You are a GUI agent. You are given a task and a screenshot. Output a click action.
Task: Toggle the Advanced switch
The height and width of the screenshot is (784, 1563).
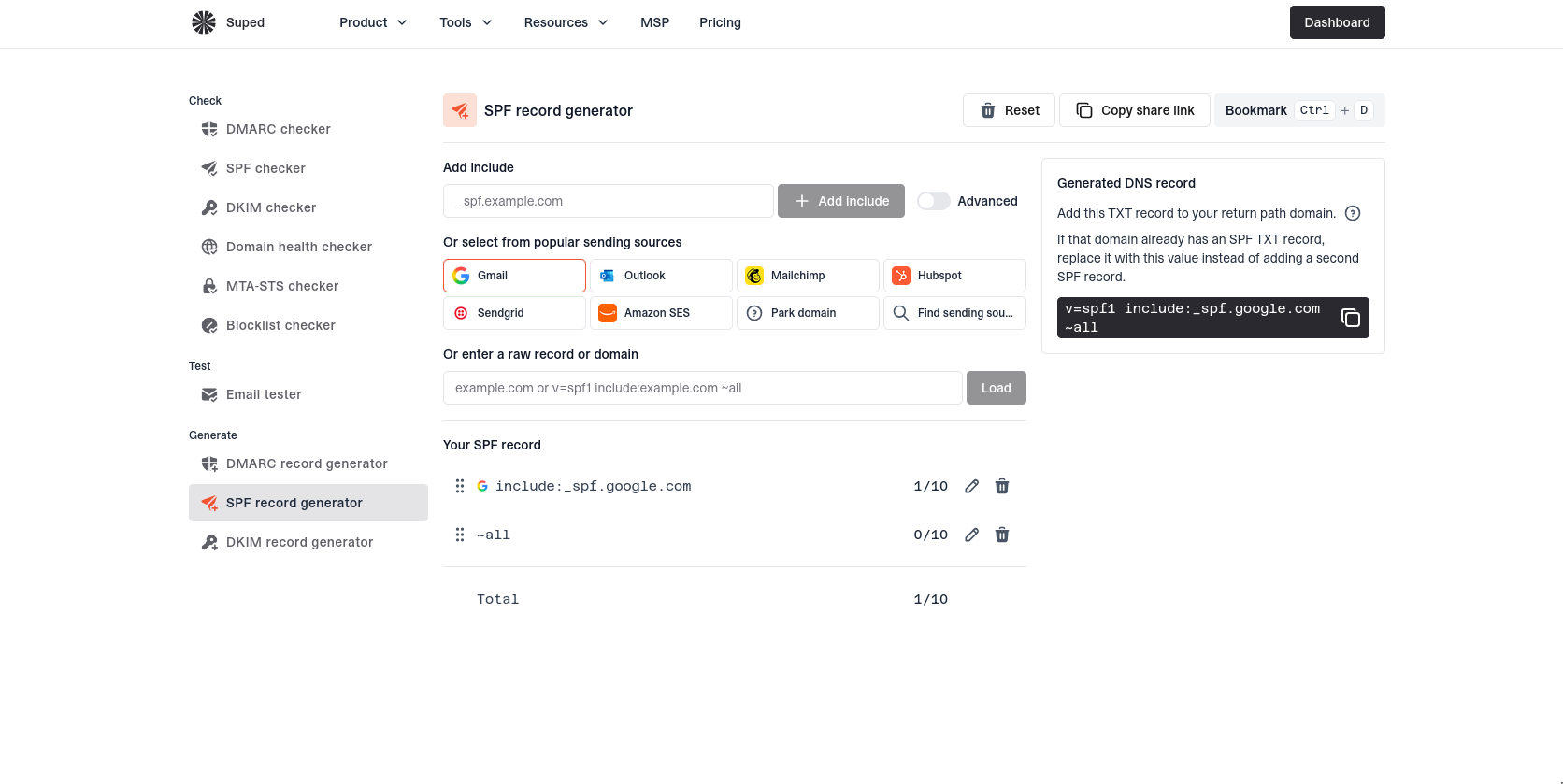coord(933,201)
